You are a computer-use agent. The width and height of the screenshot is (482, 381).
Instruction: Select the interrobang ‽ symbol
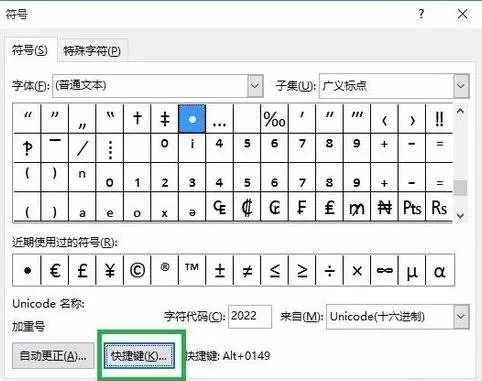point(27,148)
